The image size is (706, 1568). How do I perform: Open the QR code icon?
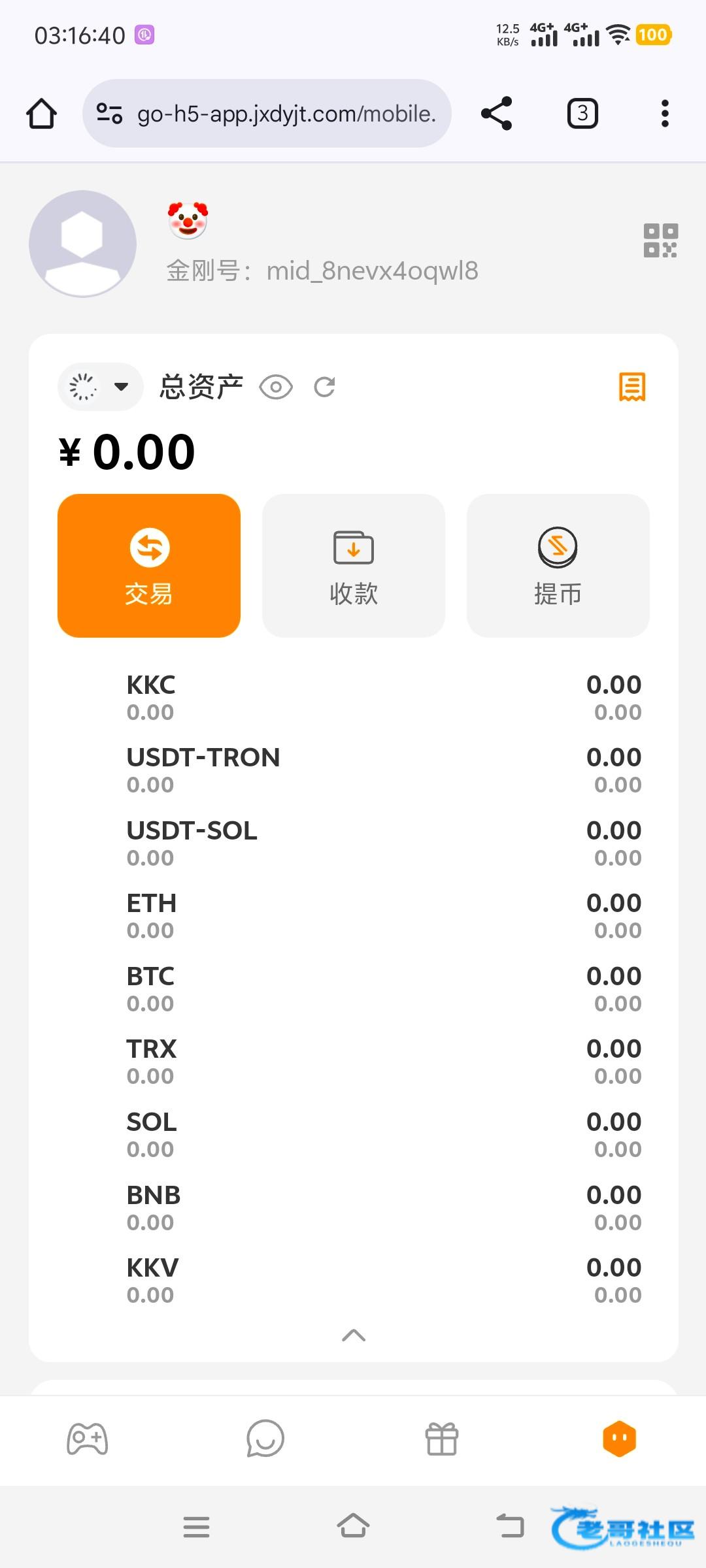pos(660,240)
